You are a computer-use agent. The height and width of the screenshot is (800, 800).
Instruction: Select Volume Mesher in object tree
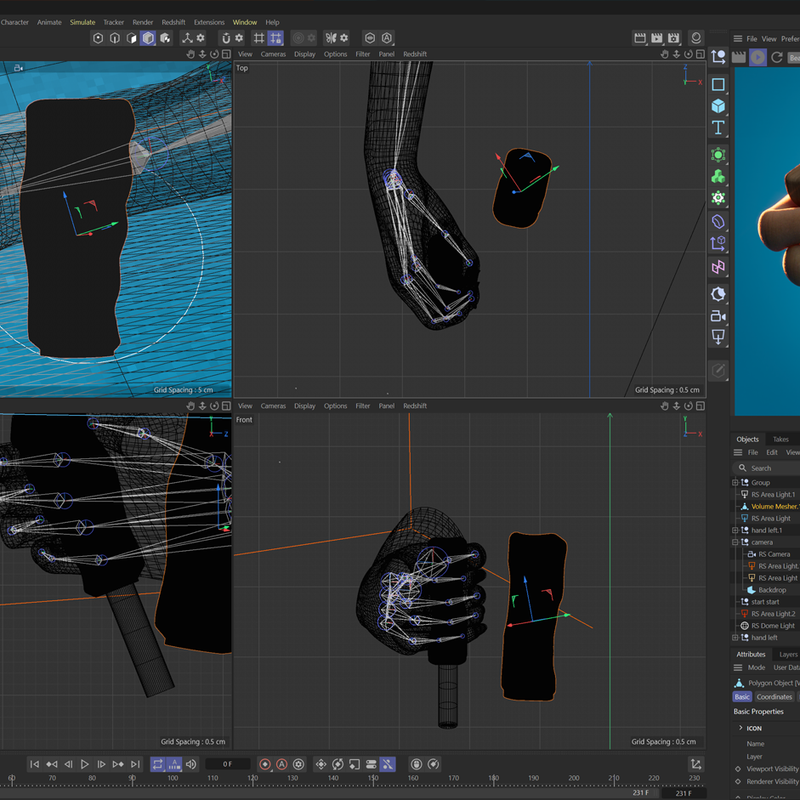pyautogui.click(x=774, y=507)
